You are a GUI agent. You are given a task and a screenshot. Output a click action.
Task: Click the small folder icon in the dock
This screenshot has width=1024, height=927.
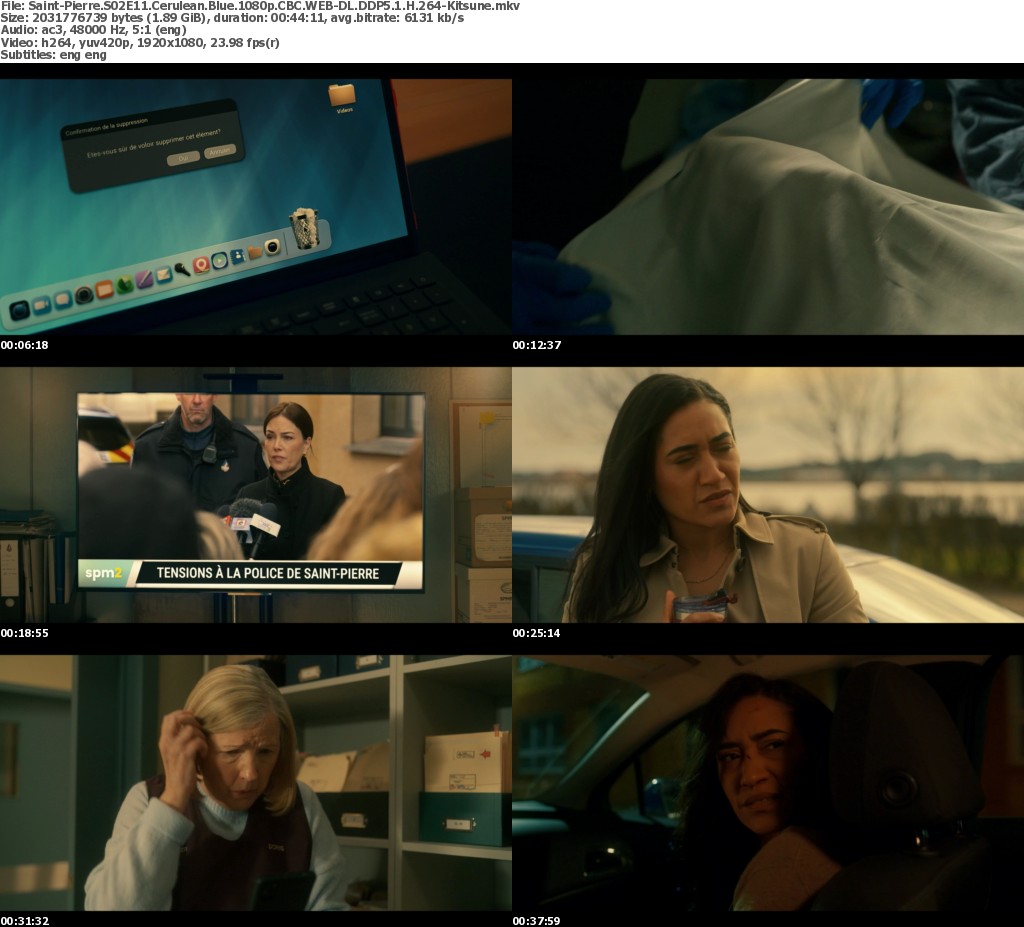click(254, 252)
